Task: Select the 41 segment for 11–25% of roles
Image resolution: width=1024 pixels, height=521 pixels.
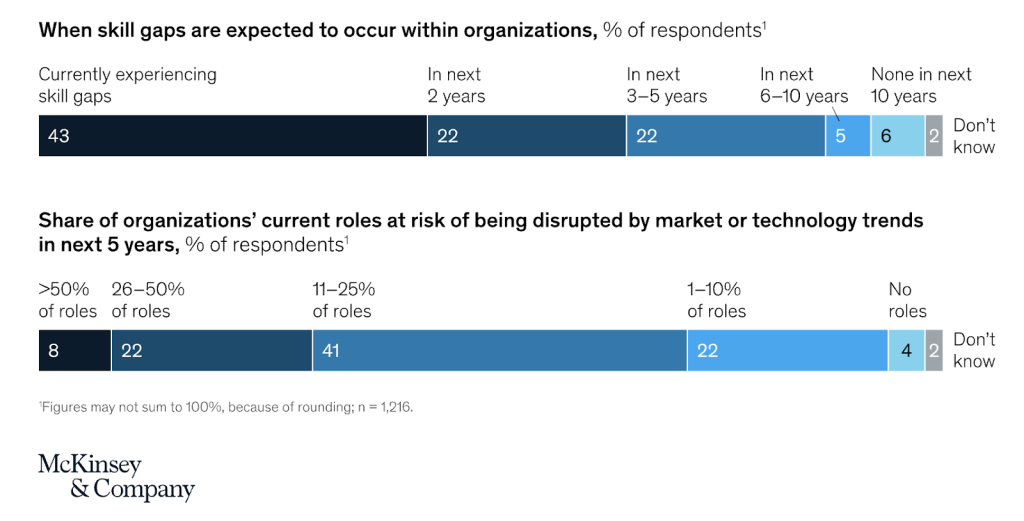Action: click(x=499, y=351)
